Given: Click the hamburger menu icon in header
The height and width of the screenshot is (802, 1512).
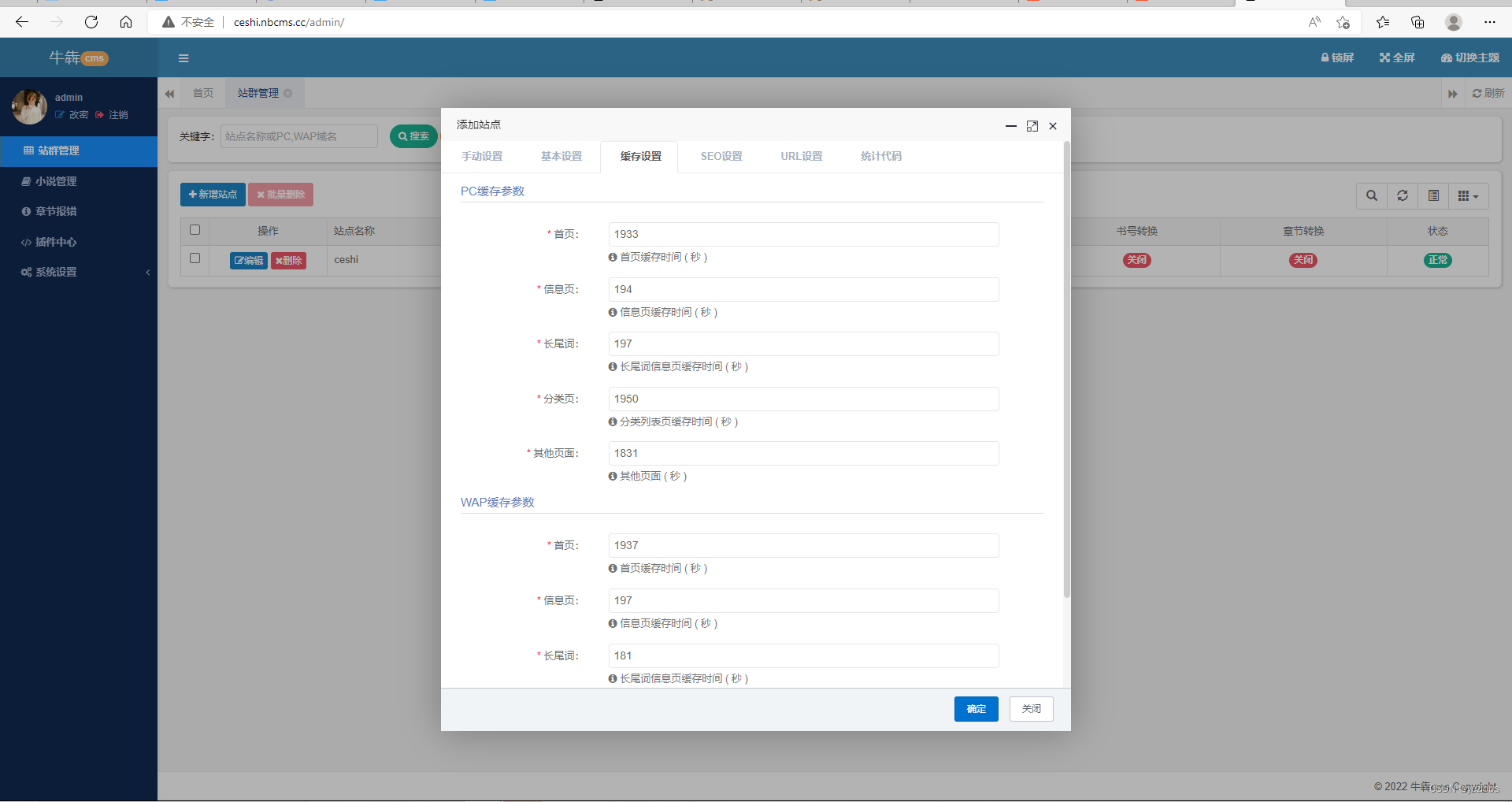Looking at the screenshot, I should point(183,58).
